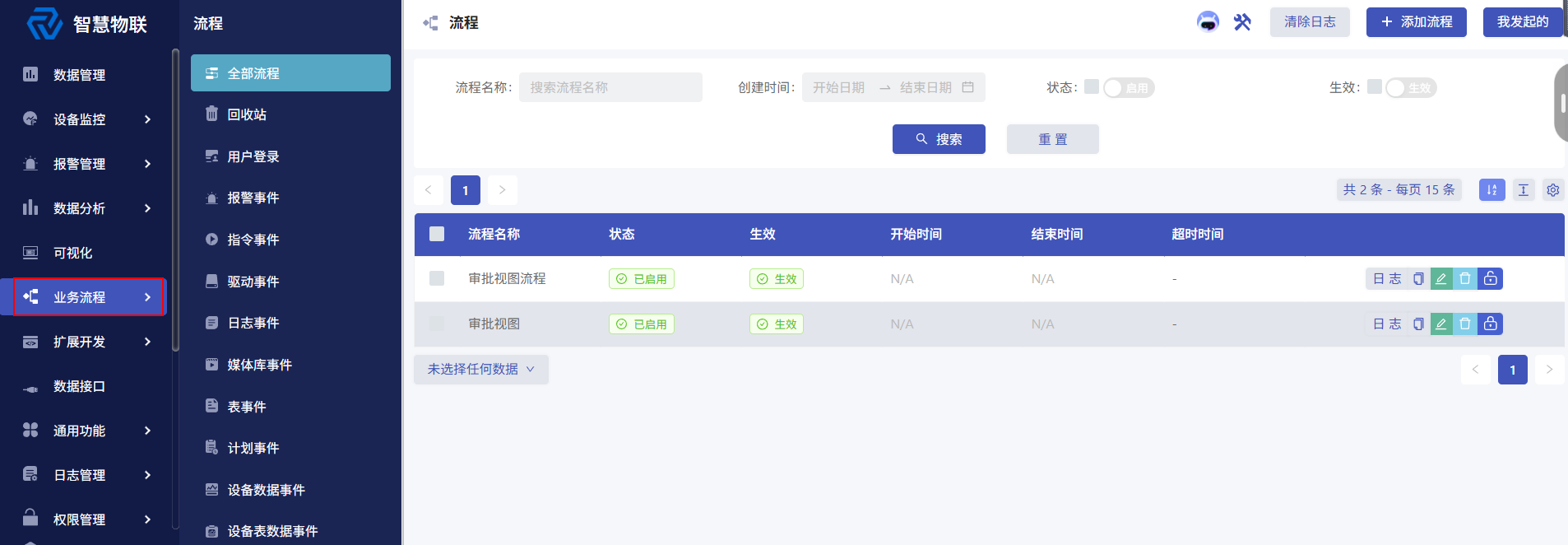The height and width of the screenshot is (545, 1568).
Task: Open 日志 for 审批视图流程 row
Action: click(1387, 279)
